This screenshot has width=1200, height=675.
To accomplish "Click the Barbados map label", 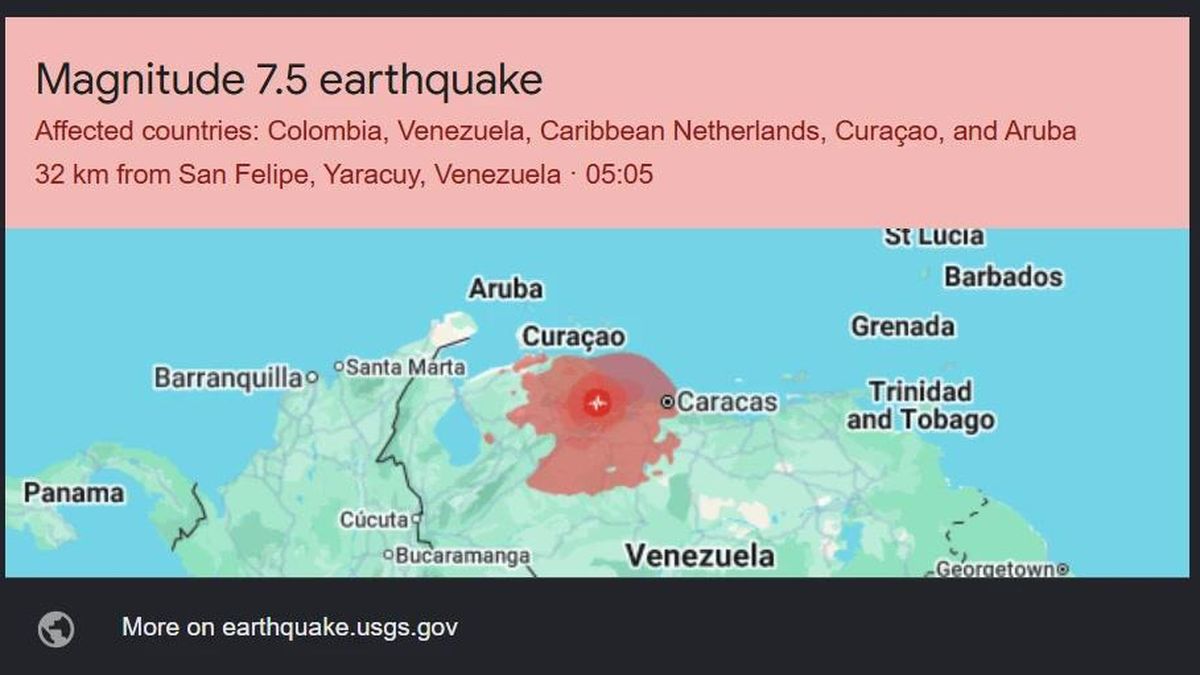I will 1003,276.
